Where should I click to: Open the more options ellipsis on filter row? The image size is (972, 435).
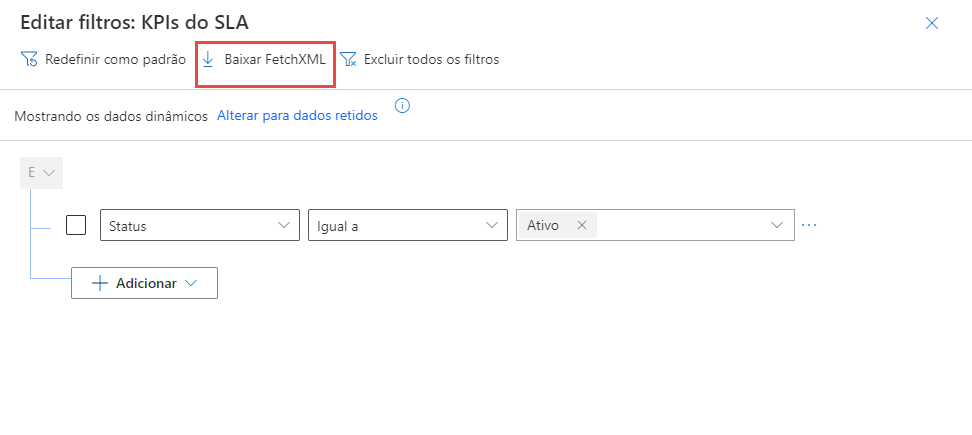tap(809, 226)
